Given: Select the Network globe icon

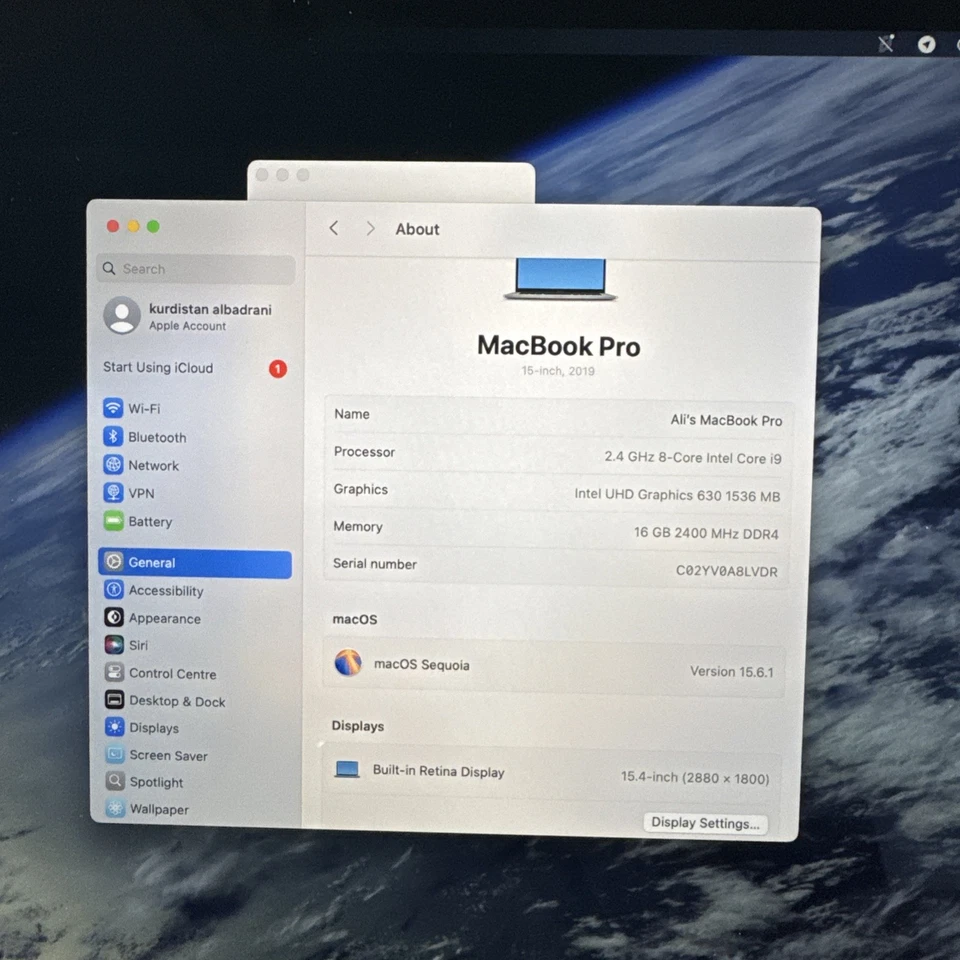Looking at the screenshot, I should point(113,465).
